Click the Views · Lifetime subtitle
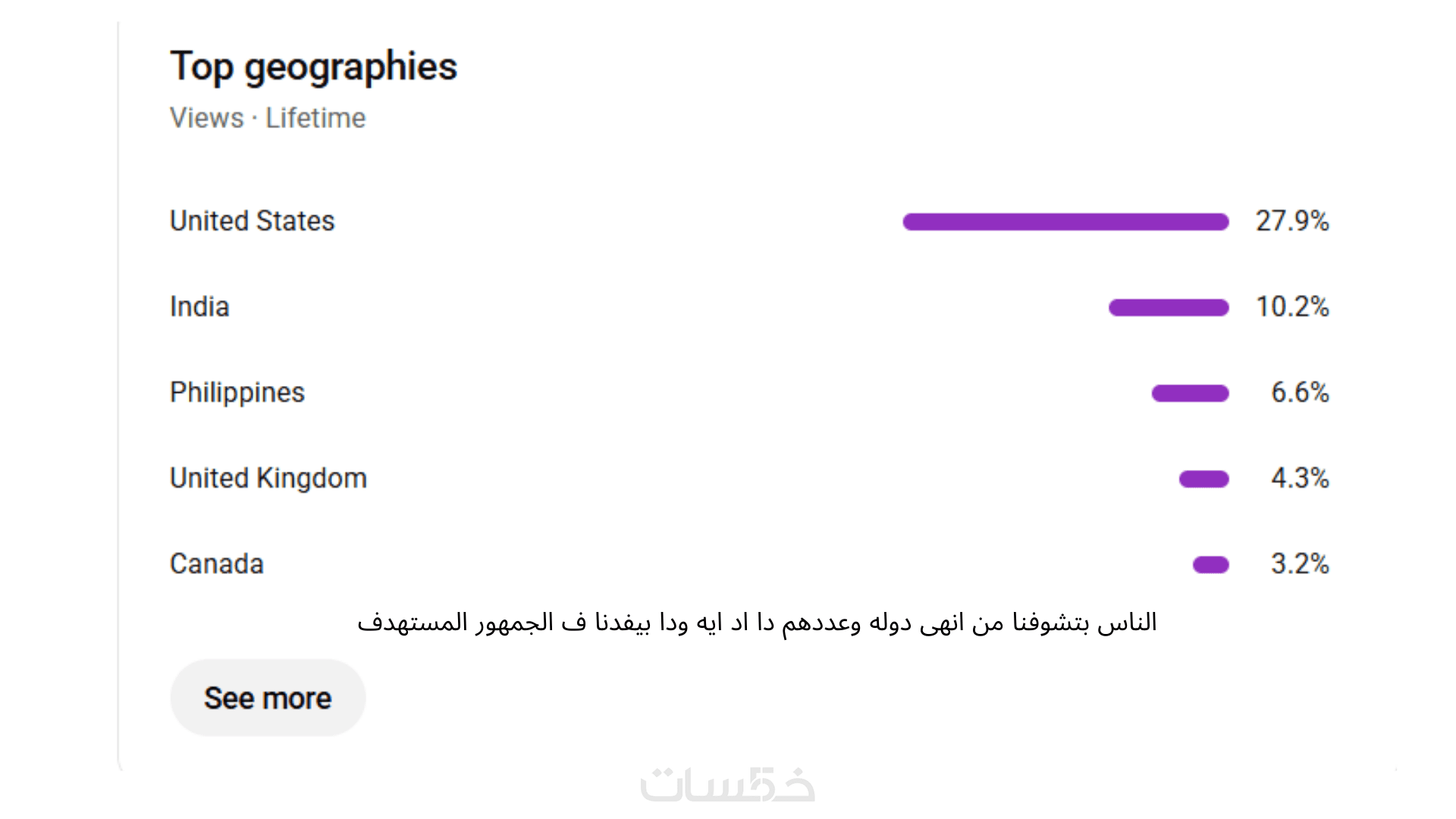The height and width of the screenshot is (819, 1456). 267,118
